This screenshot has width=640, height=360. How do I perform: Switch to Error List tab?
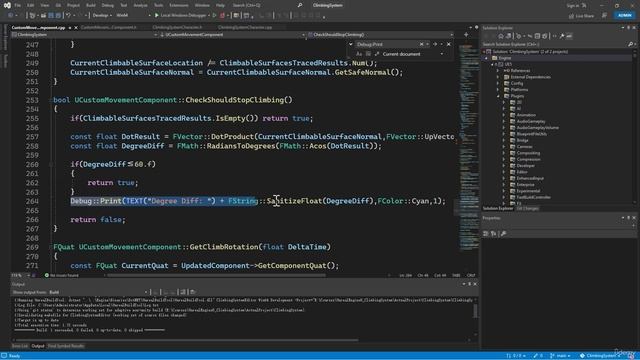20,346
